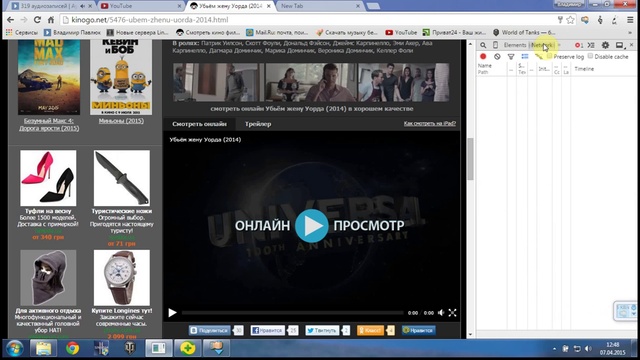Show hidden tray icons arrow

(x=554, y=349)
